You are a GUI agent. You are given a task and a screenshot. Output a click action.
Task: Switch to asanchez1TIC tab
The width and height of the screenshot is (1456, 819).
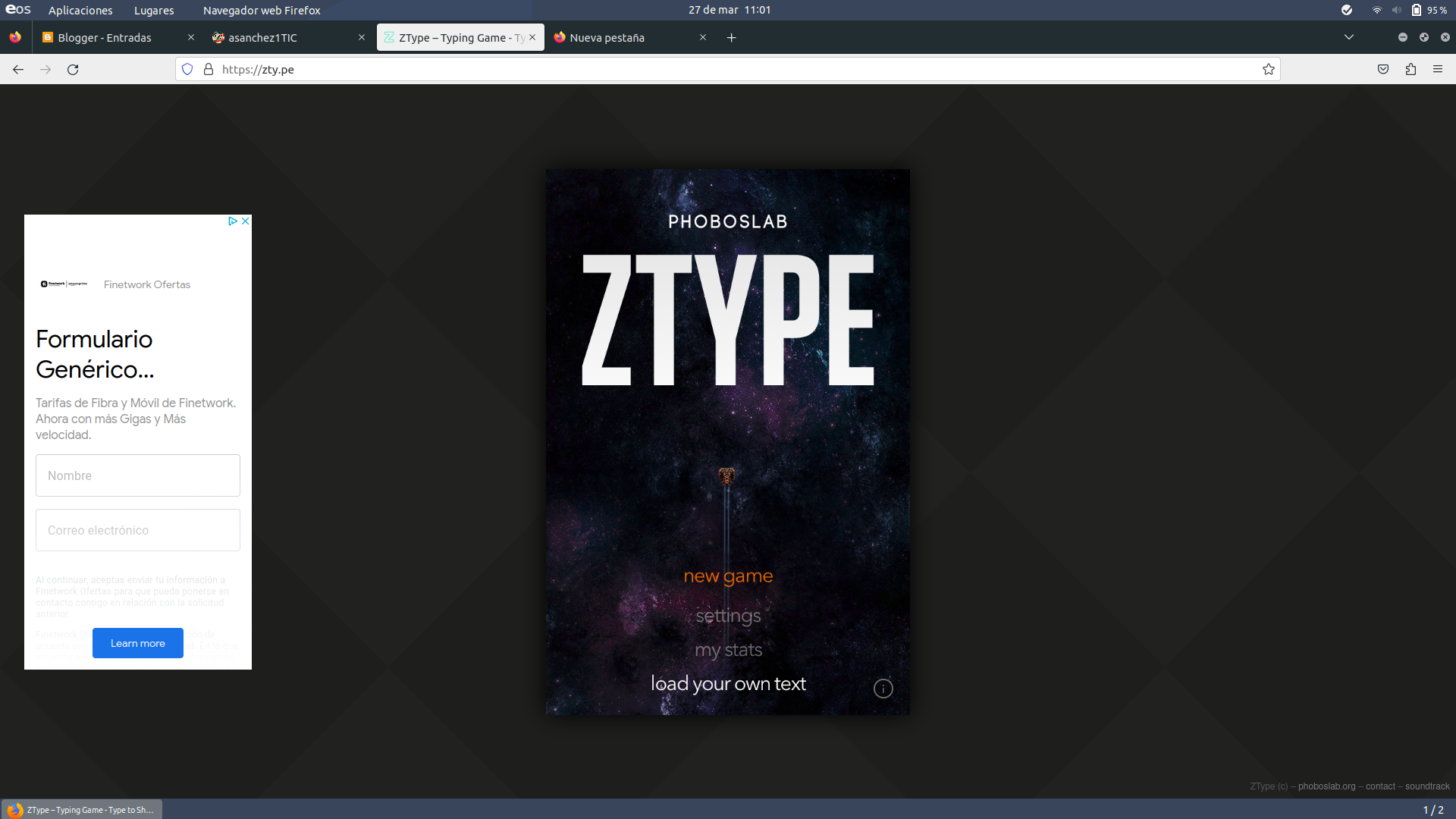coord(262,38)
